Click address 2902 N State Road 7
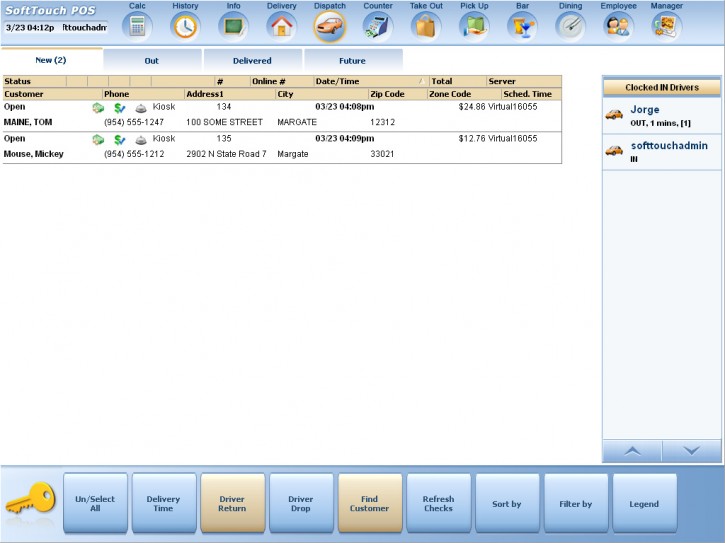Viewport: 725px width, 543px height. 226,154
